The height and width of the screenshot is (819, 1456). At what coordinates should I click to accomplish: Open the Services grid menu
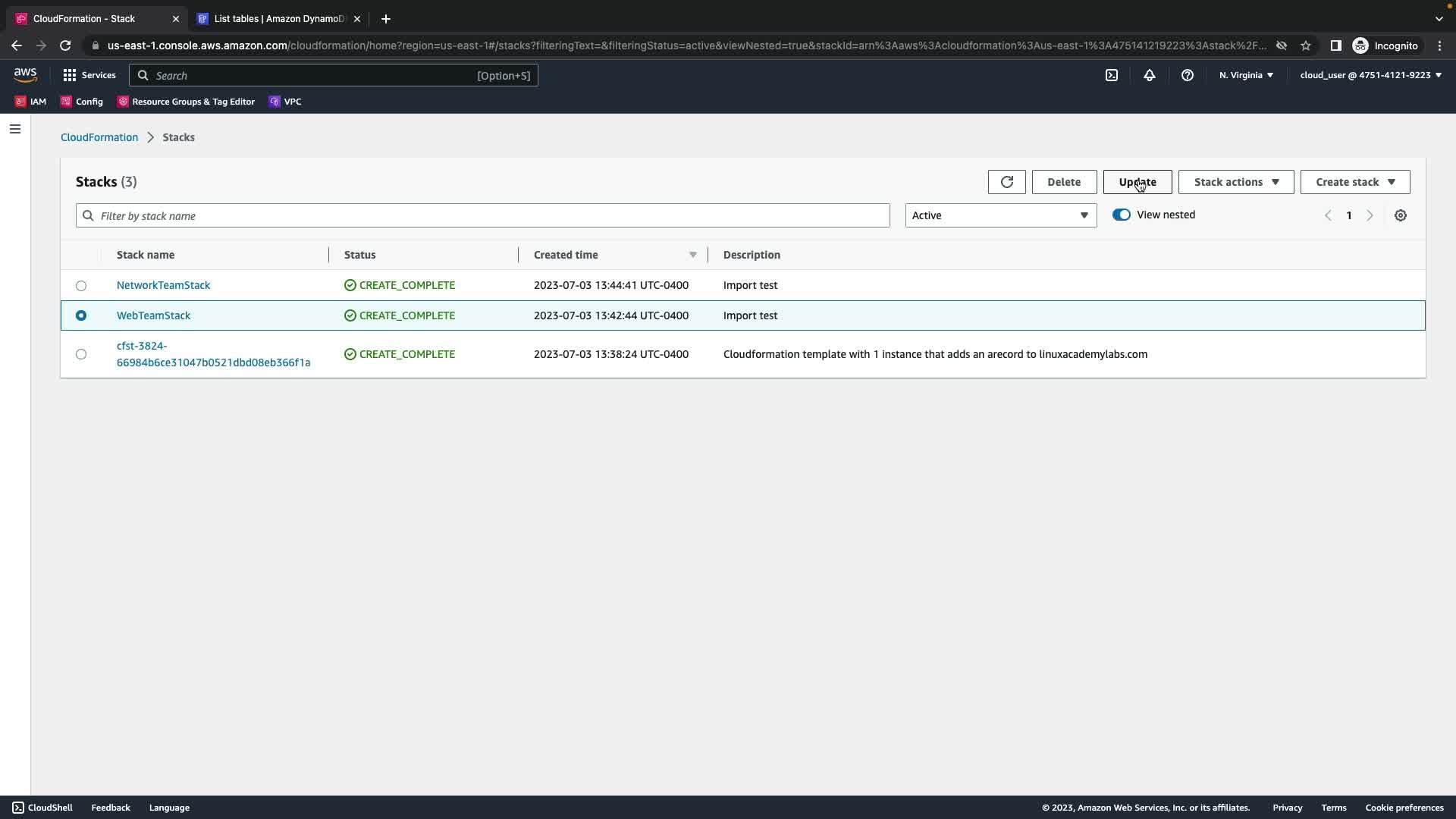pos(89,75)
